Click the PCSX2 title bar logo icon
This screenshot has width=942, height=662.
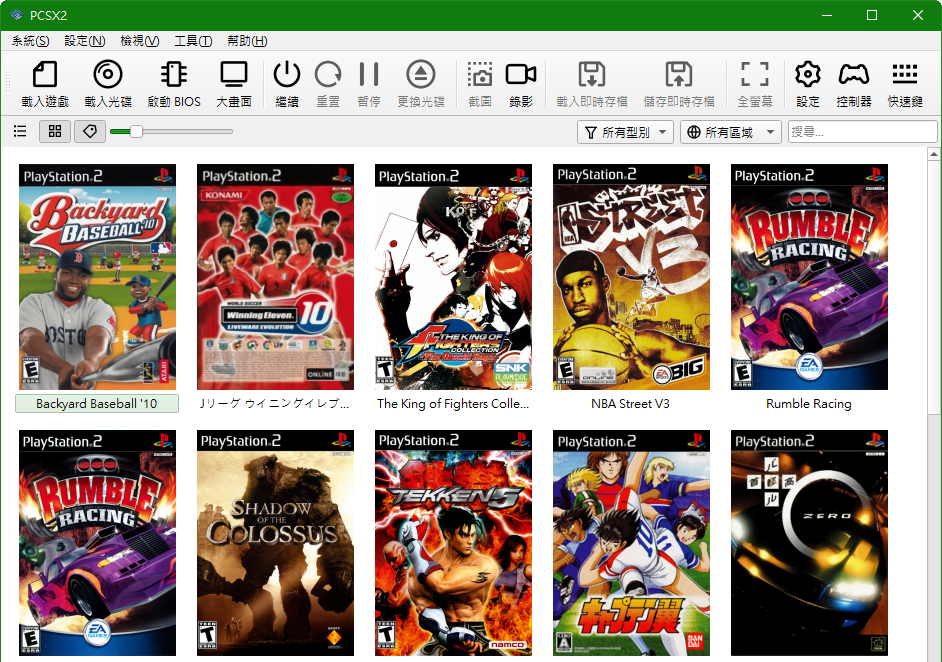point(17,15)
